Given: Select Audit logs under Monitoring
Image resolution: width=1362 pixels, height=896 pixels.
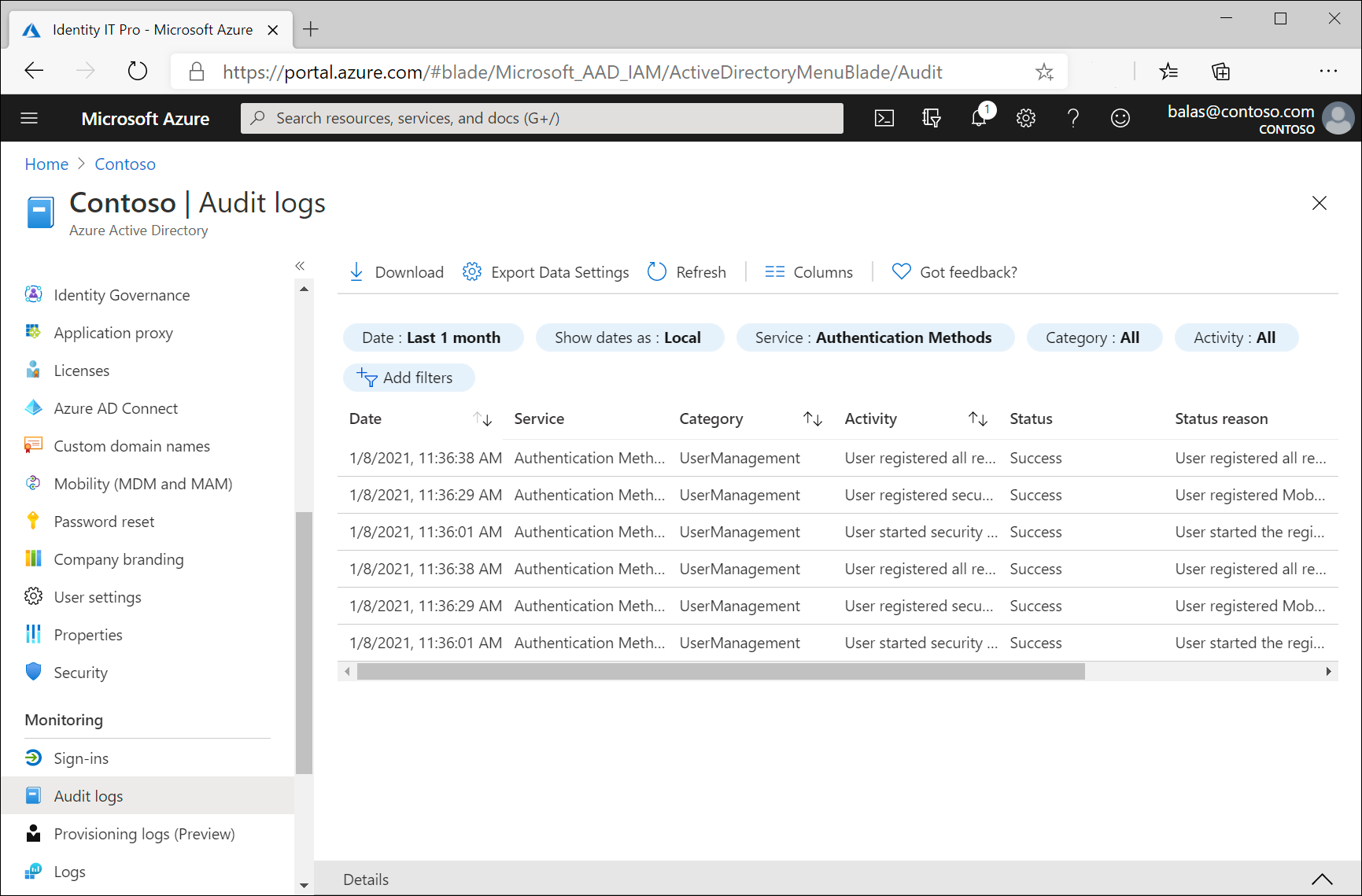Looking at the screenshot, I should pyautogui.click(x=148, y=796).
